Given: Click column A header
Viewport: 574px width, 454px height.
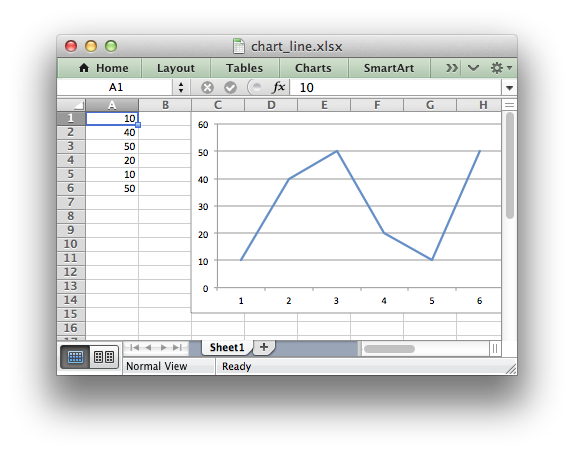Looking at the screenshot, I should 112,105.
